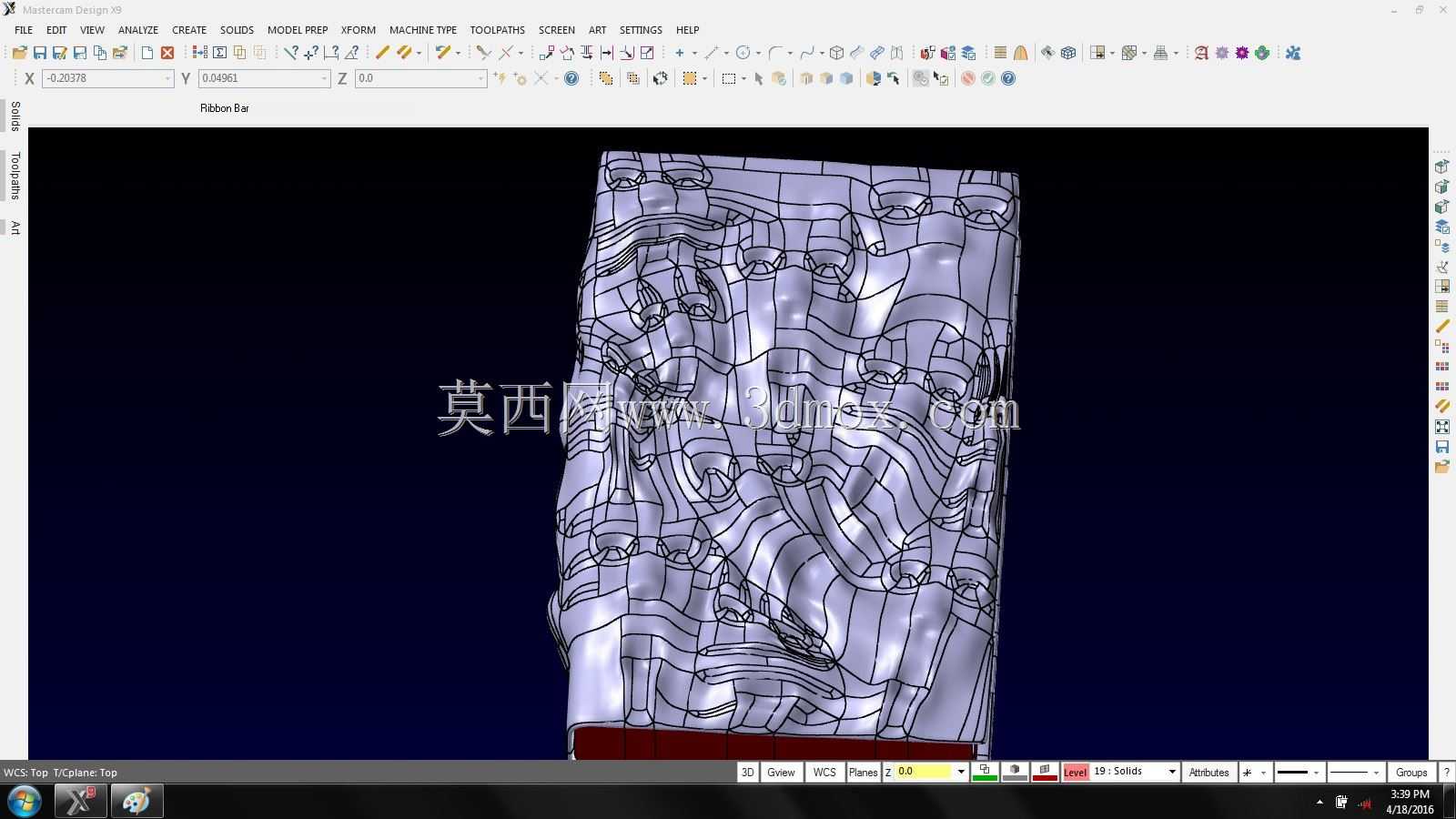Image resolution: width=1456 pixels, height=819 pixels.
Task: Click the Groups button
Action: [x=1411, y=772]
